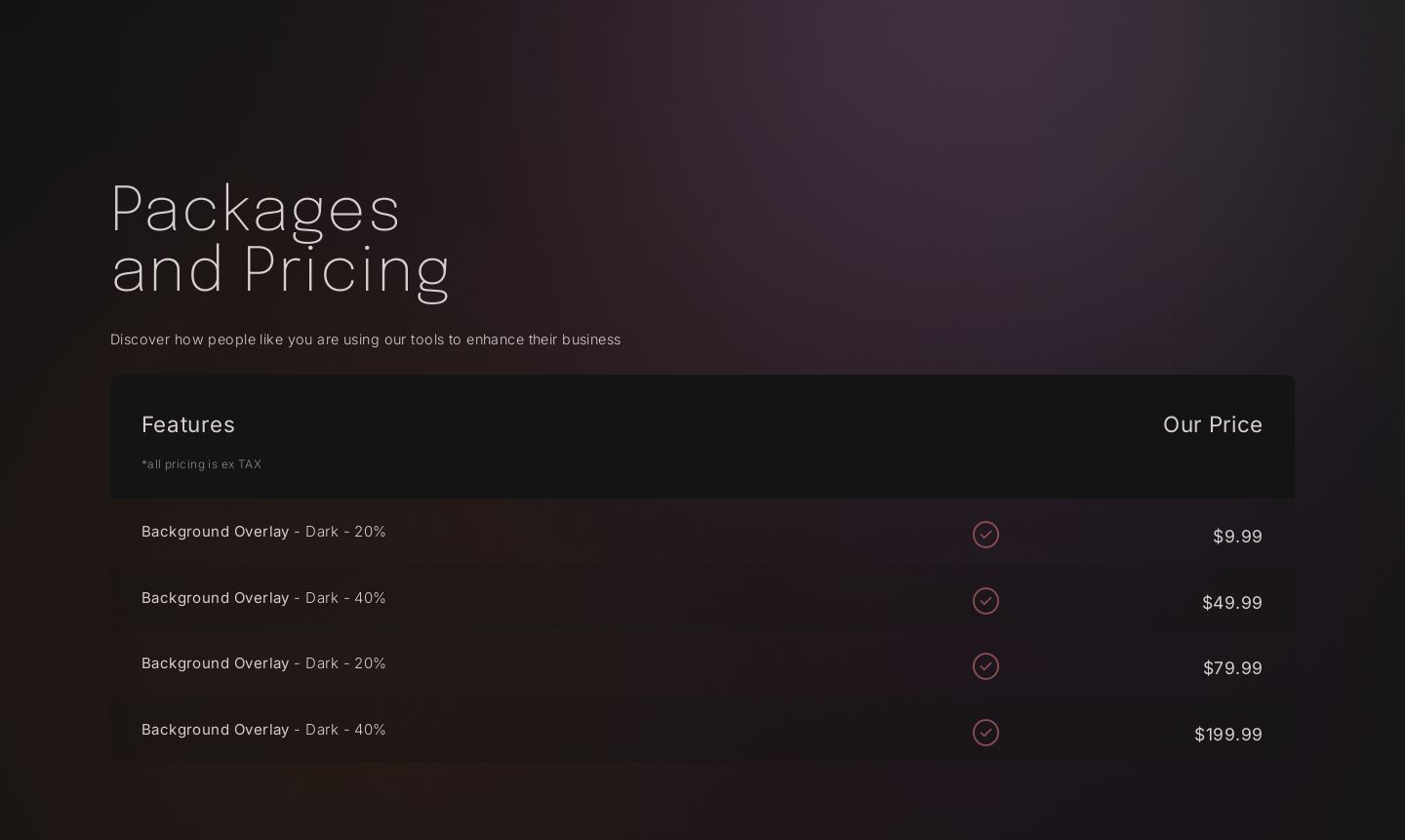Click the Our Price column header
This screenshot has width=1405, height=840.
tap(1212, 424)
